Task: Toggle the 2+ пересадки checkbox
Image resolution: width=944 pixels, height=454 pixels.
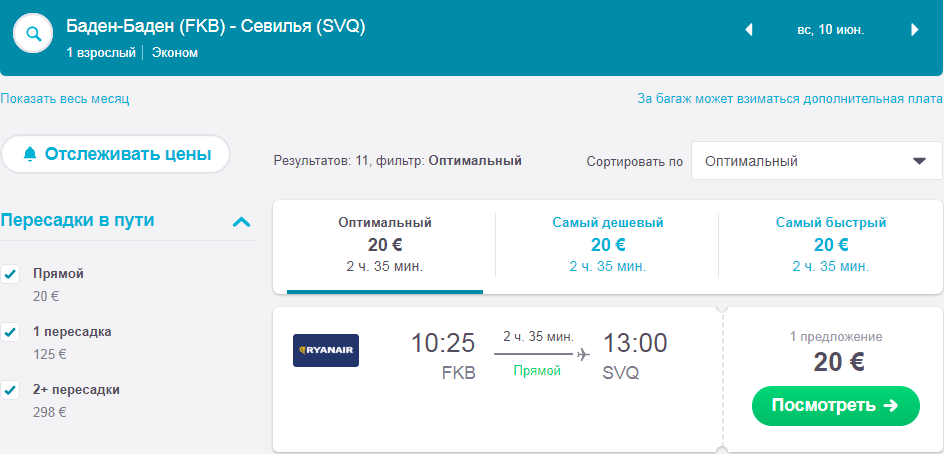Action: tap(11, 390)
